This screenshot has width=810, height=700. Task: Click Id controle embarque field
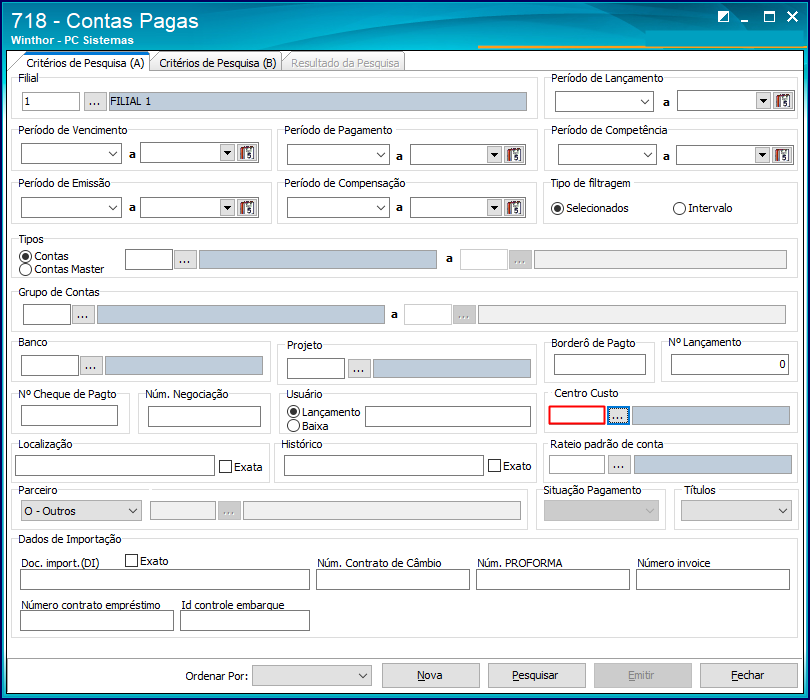pyautogui.click(x=245, y=620)
